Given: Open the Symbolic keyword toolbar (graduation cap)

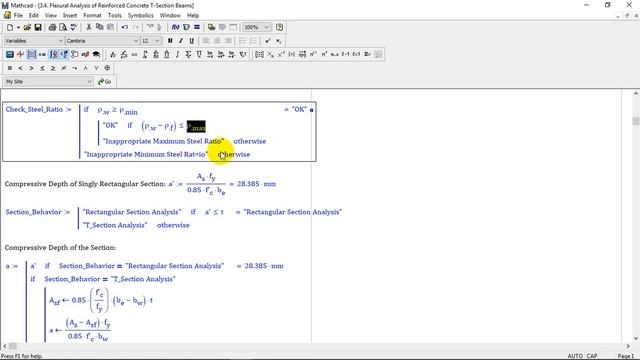Looking at the screenshot, I should click(x=96, y=54).
